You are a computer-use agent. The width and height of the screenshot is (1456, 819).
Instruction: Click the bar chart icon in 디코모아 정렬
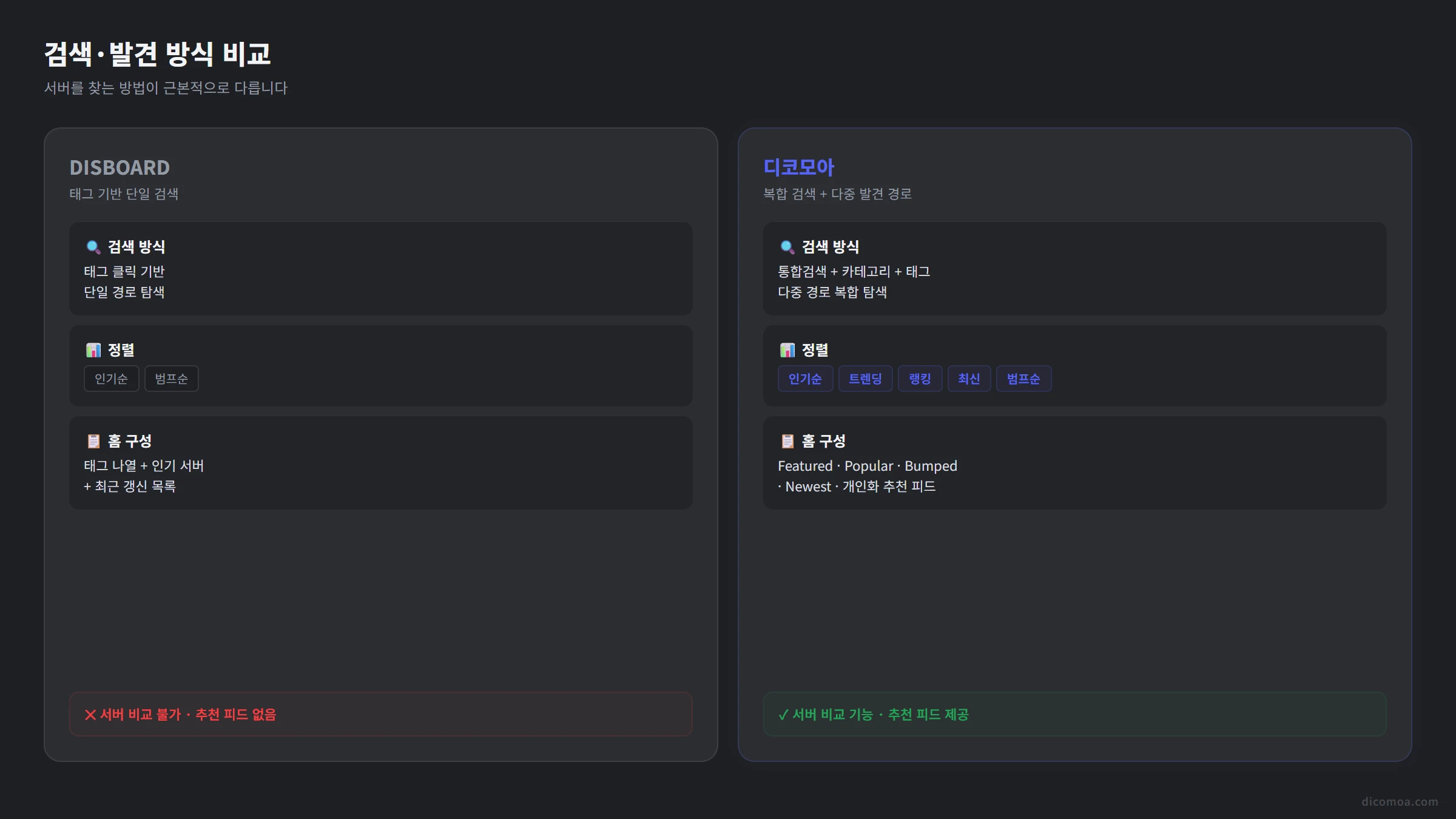pos(787,350)
